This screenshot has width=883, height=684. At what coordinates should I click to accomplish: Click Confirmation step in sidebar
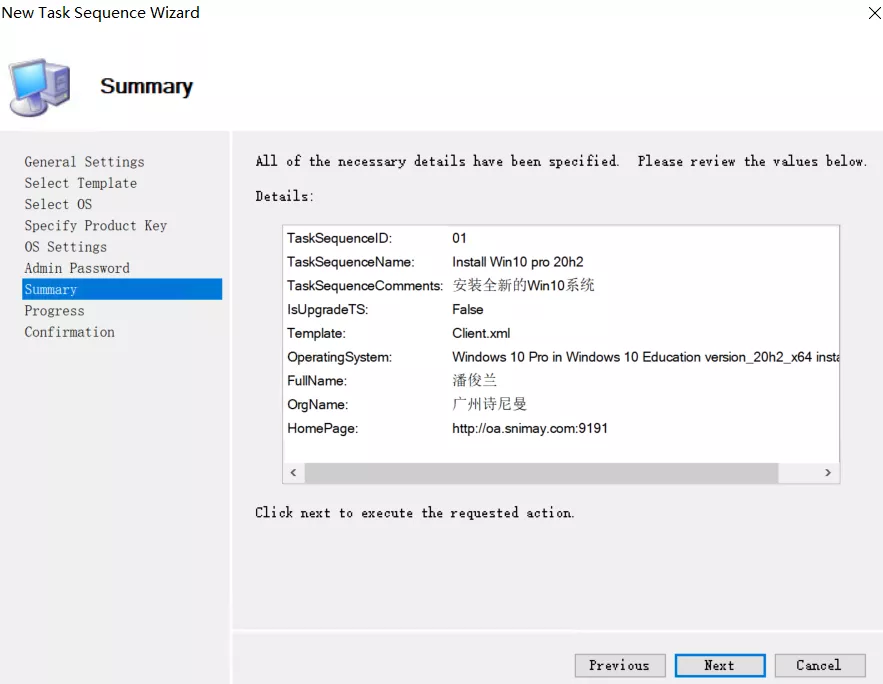point(69,332)
